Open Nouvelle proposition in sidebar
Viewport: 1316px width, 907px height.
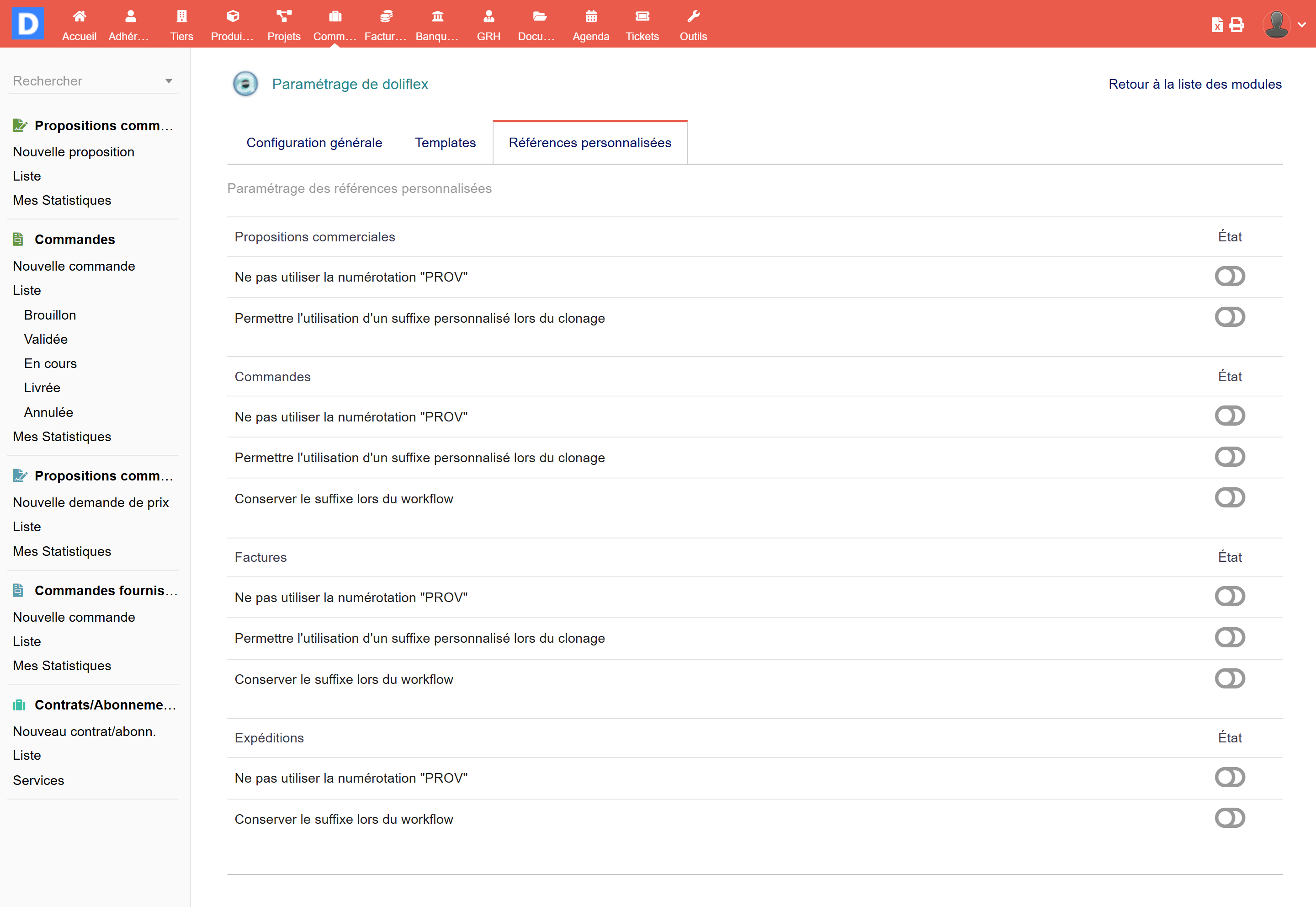(74, 152)
